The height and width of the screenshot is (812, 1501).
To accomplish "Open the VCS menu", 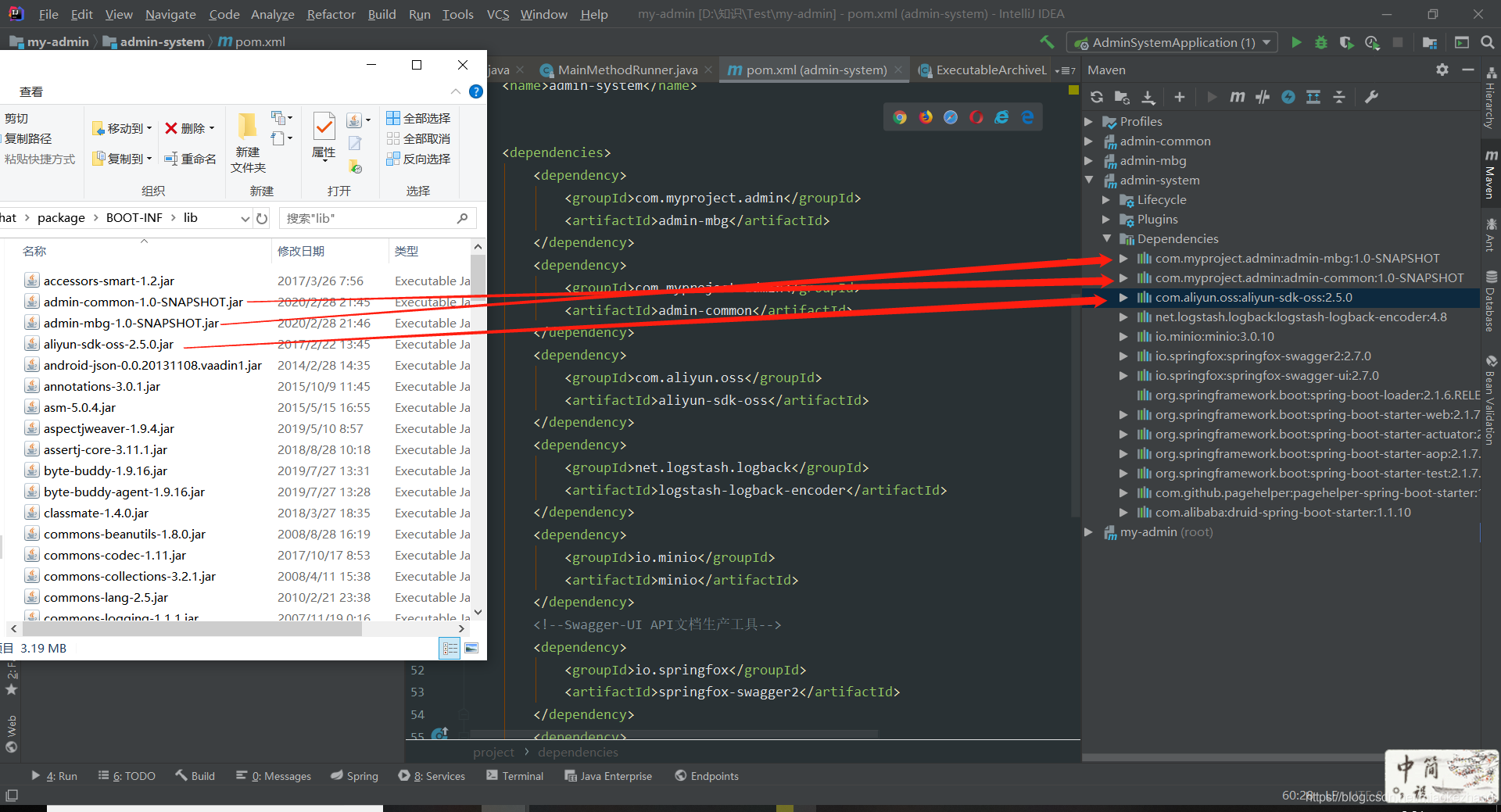I will [498, 14].
